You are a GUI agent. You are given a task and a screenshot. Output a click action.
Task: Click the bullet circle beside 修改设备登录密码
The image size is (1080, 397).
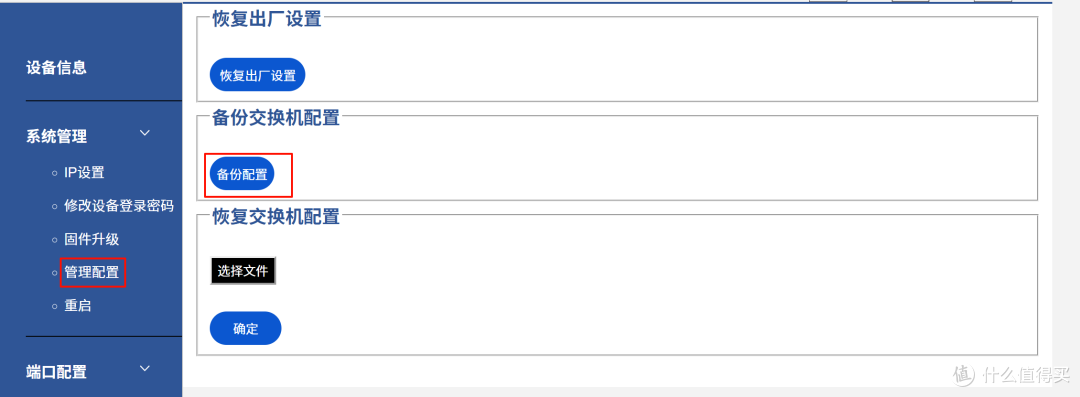54,206
